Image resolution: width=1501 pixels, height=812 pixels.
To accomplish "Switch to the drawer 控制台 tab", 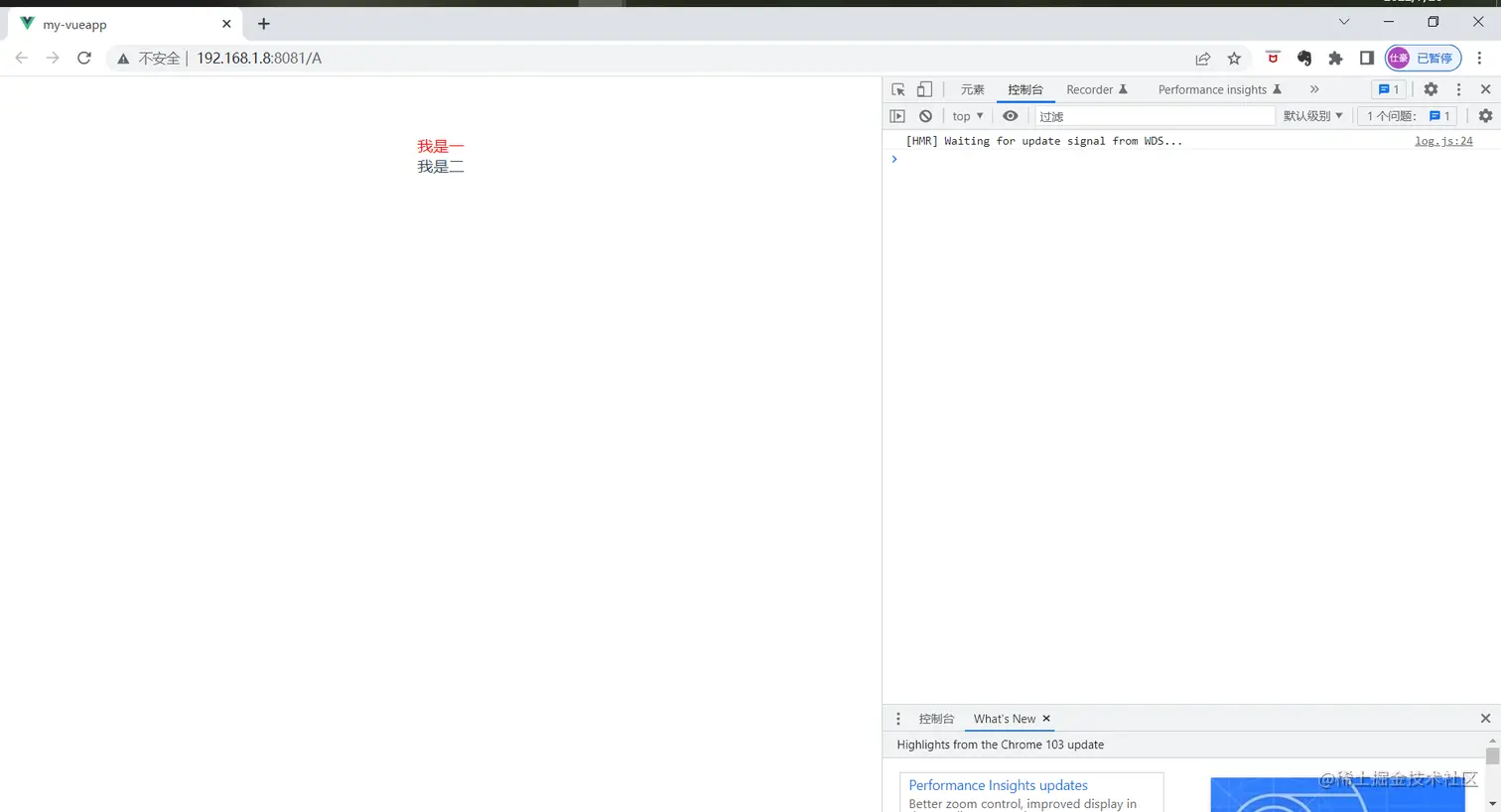I will pos(936,719).
